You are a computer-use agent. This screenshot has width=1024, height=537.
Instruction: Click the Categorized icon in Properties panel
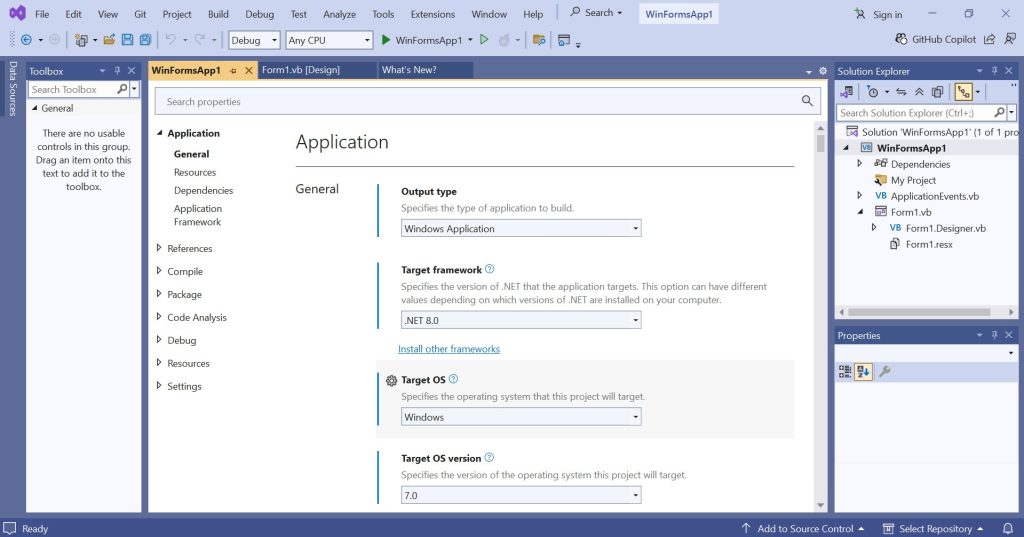[845, 372]
